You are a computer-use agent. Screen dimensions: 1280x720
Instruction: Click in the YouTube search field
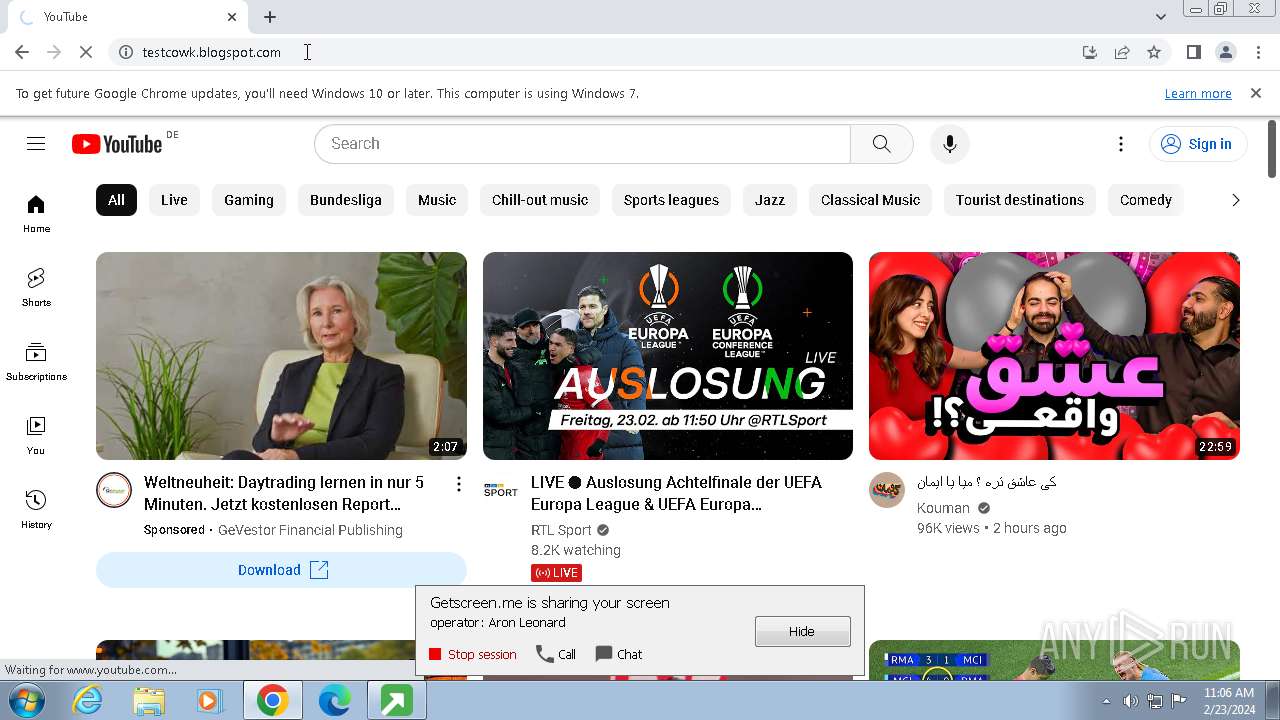tap(582, 144)
